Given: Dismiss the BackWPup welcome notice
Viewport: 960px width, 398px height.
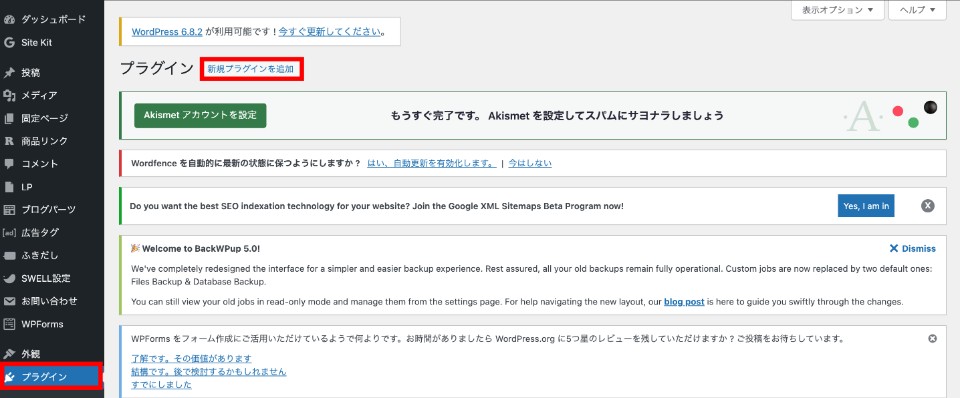Looking at the screenshot, I should pyautogui.click(x=912, y=249).
